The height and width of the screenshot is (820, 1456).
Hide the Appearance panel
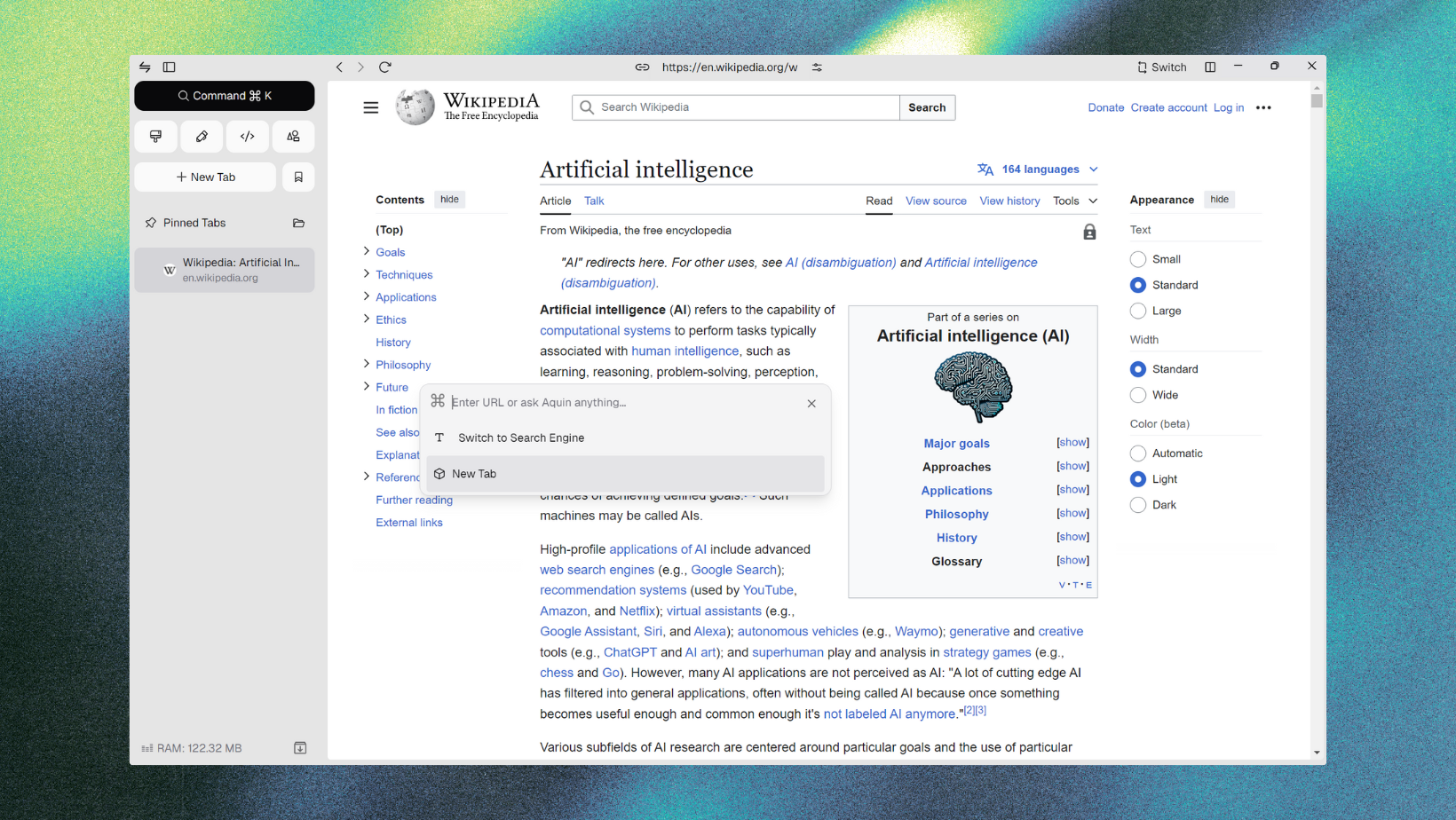(x=1220, y=200)
